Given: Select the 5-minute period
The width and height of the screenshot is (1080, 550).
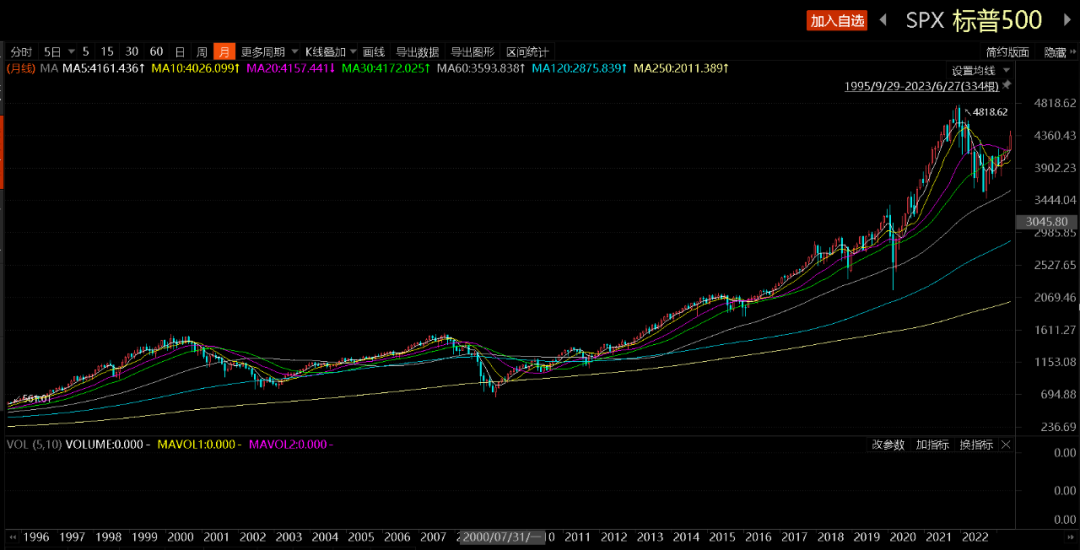Looking at the screenshot, I should point(85,52).
